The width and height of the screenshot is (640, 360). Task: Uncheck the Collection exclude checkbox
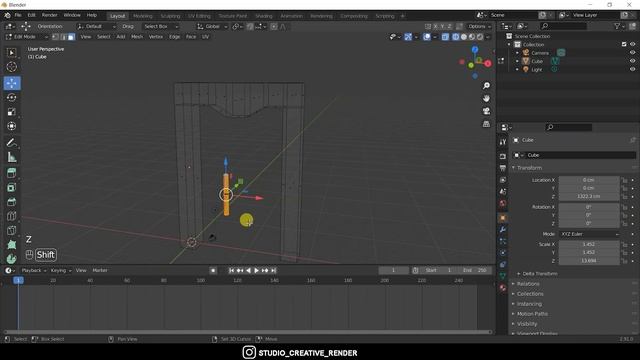coord(624,44)
